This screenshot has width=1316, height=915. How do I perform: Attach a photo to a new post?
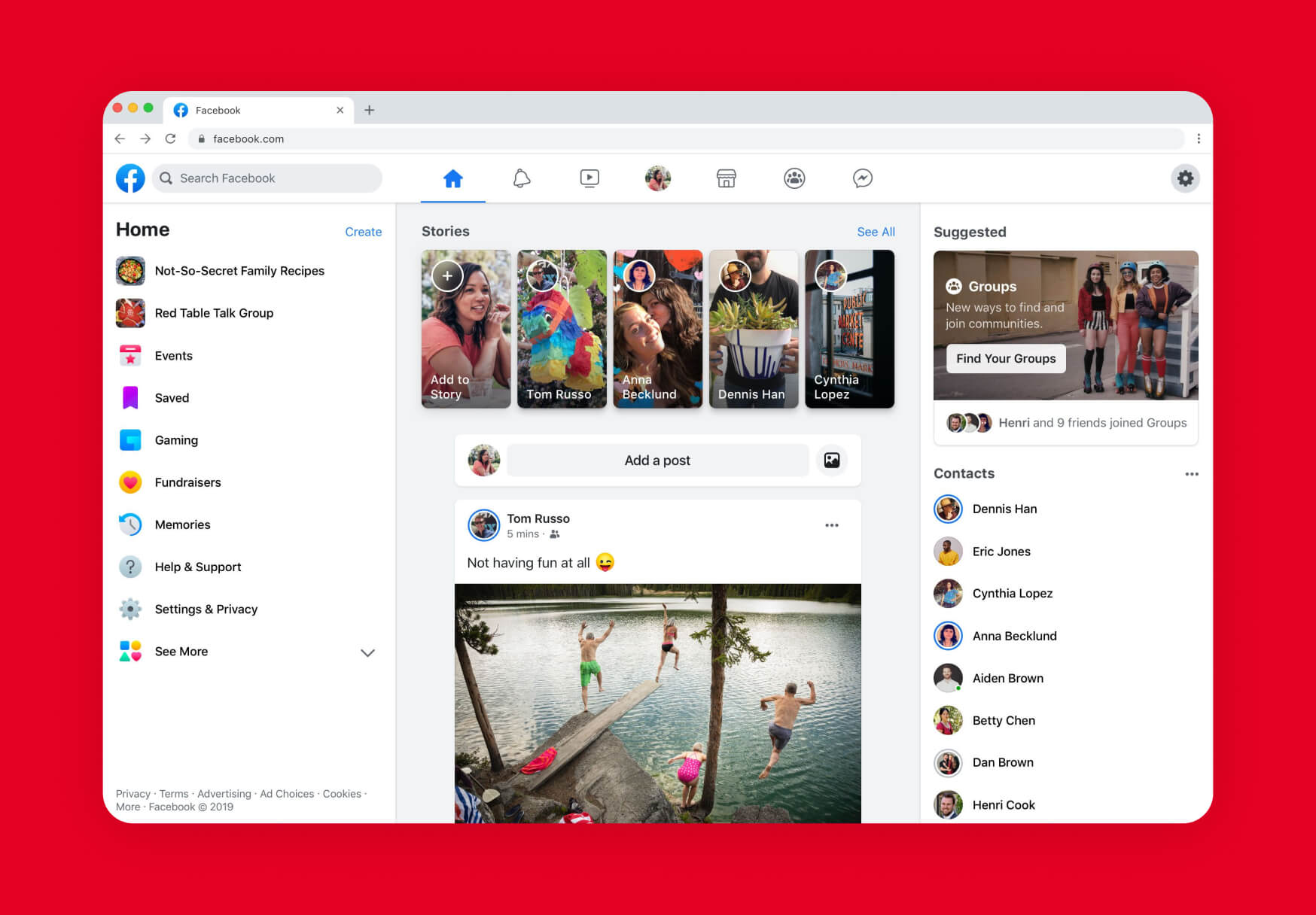pyautogui.click(x=831, y=460)
